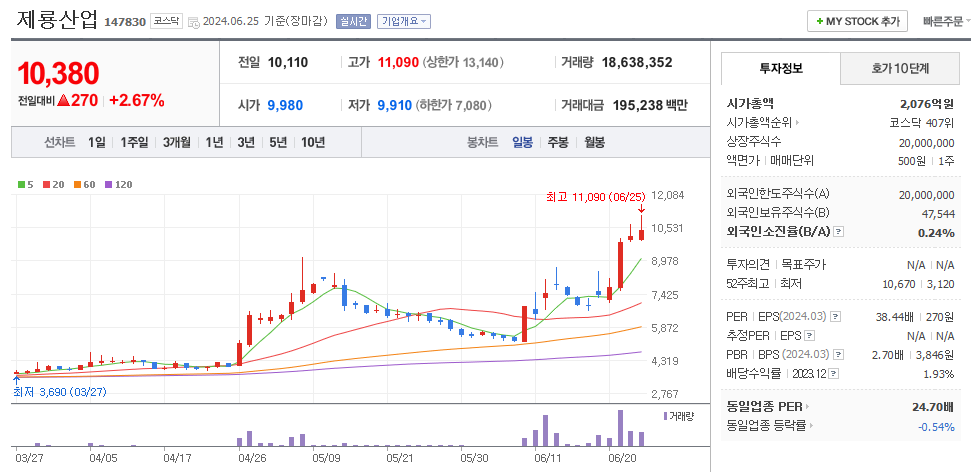Click the green 5-day moving average swatch
980x472 pixels.
click(21, 184)
